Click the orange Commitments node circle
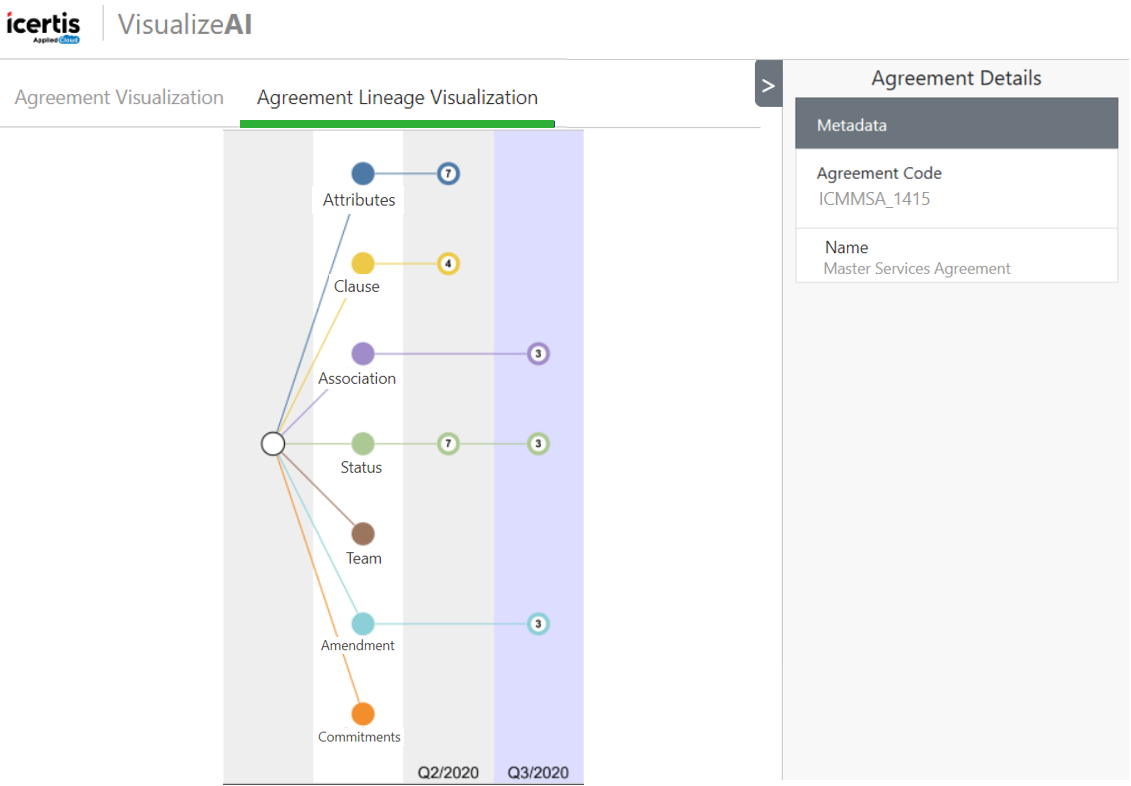 tap(363, 714)
